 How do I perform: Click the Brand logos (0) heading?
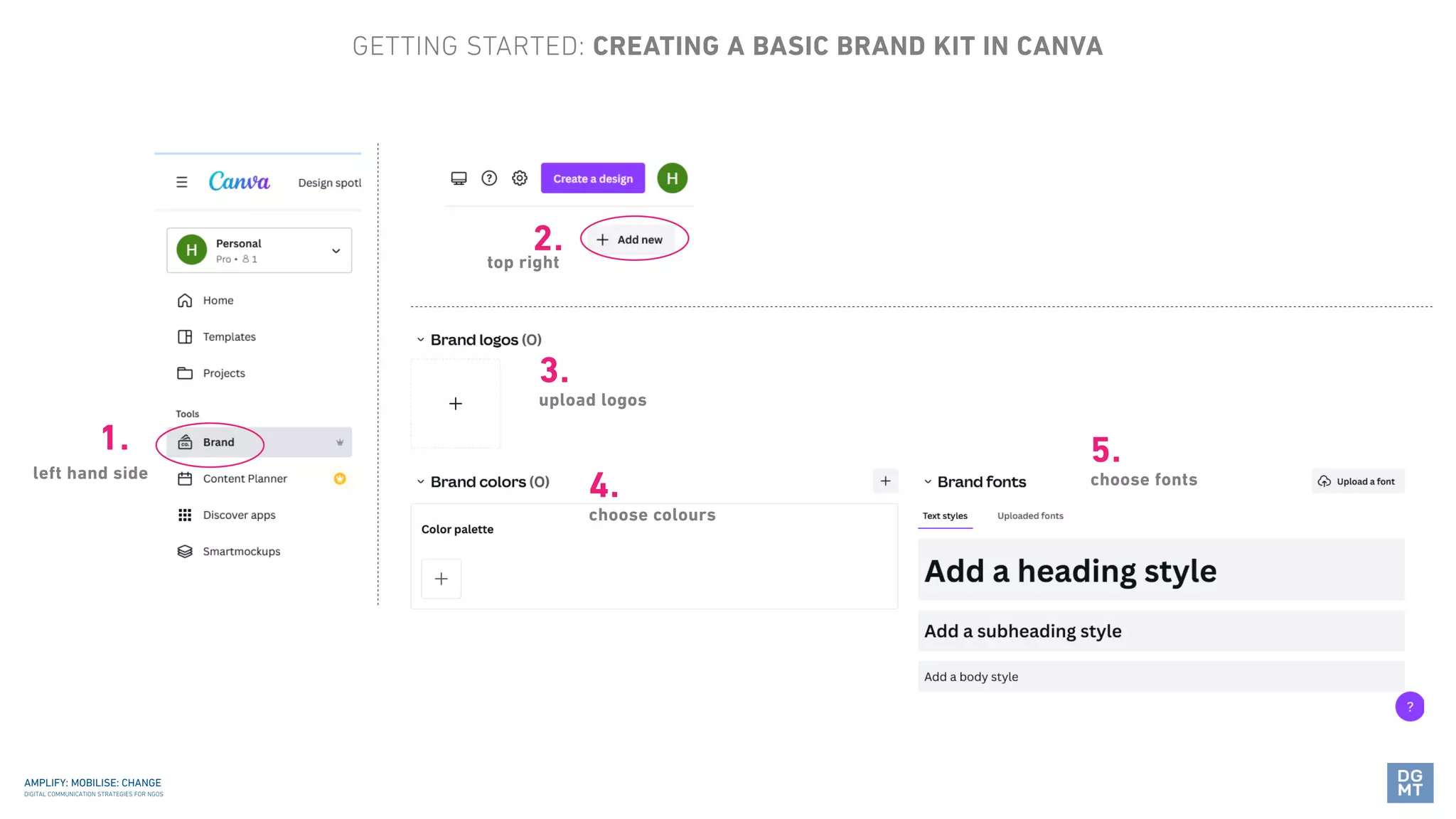click(x=486, y=340)
